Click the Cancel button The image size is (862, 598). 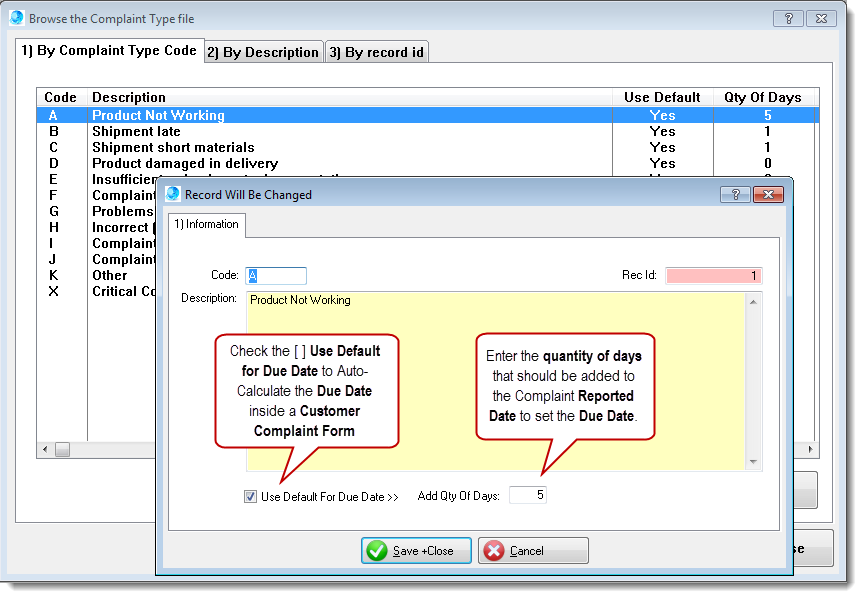(533, 551)
